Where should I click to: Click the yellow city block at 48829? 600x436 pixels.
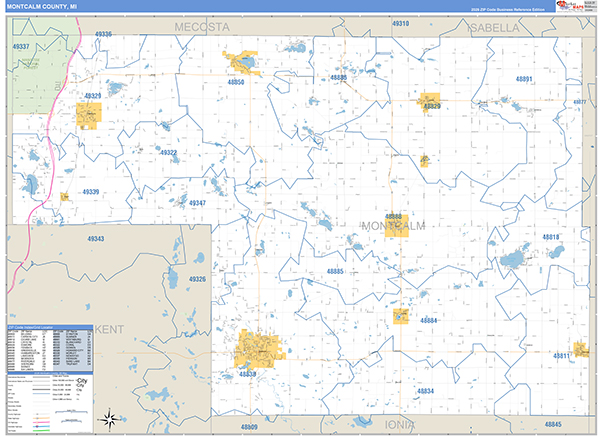click(430, 99)
